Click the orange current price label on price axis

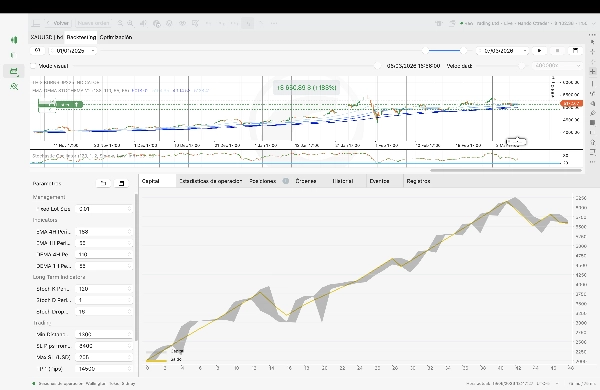tap(571, 103)
